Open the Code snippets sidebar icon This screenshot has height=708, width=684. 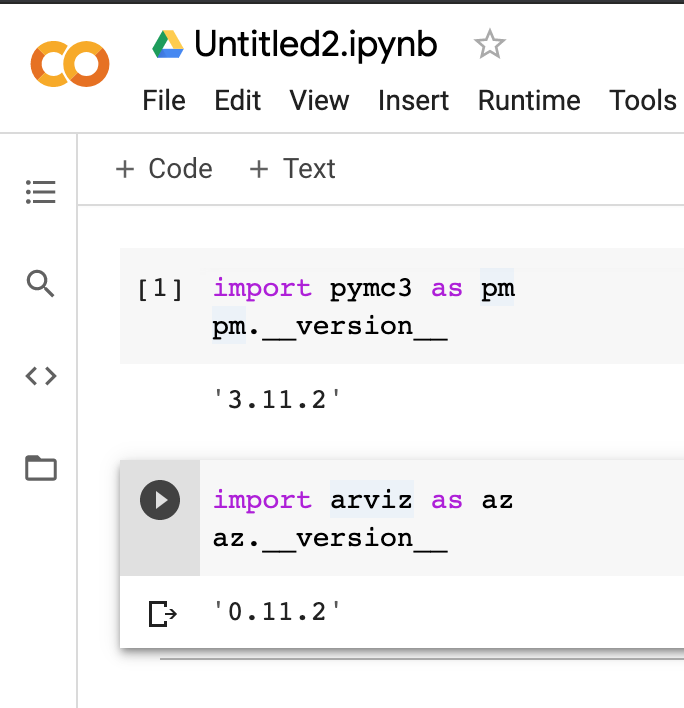(41, 376)
